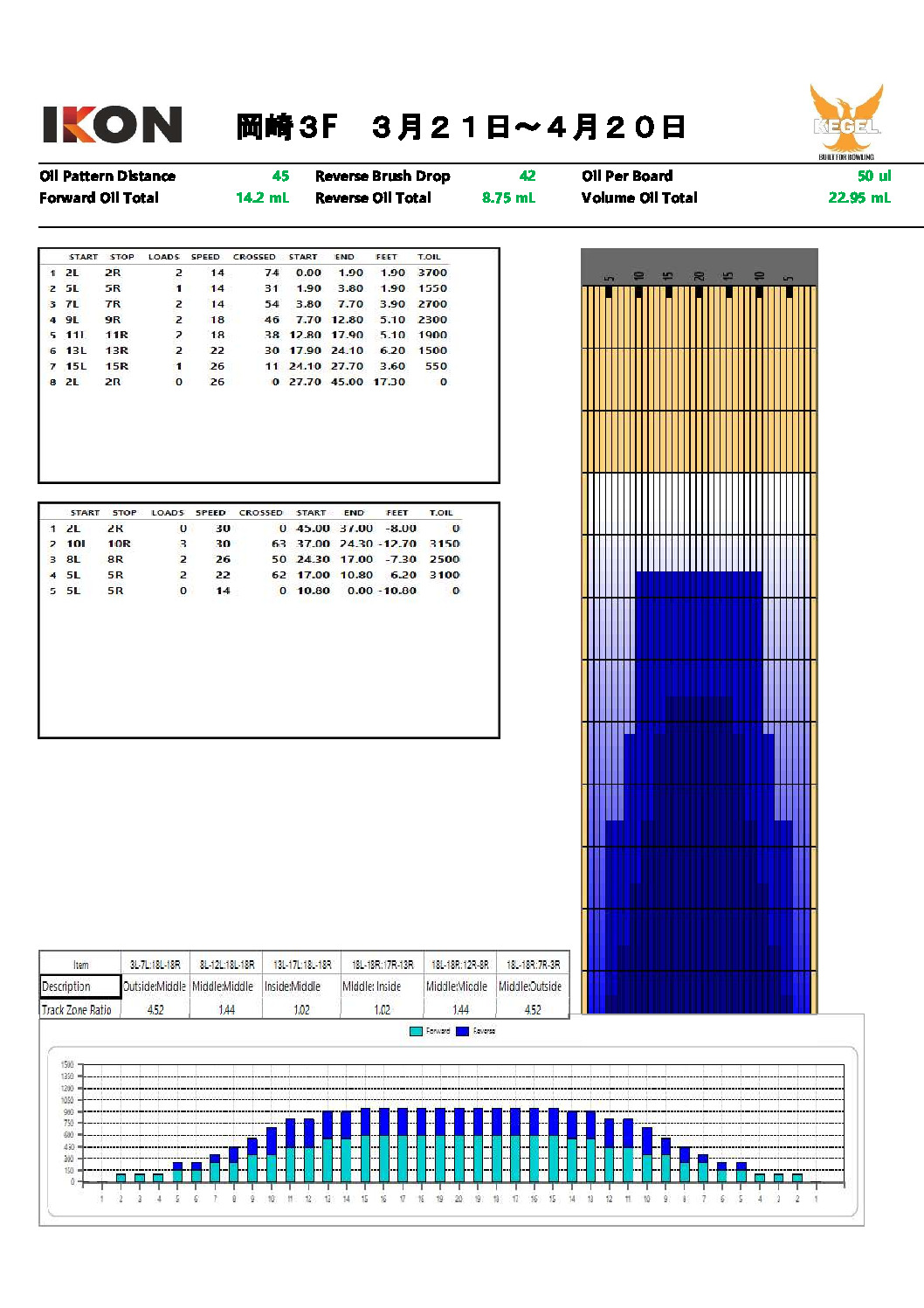Click the 18L-18R:7R-3R column header
This screenshot has height=1308, width=924.
(533, 965)
